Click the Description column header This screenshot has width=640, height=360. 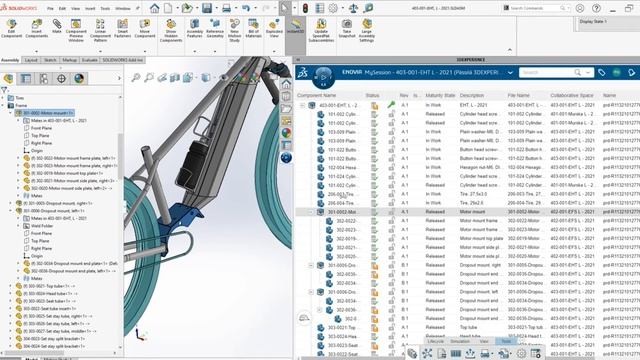472,96
